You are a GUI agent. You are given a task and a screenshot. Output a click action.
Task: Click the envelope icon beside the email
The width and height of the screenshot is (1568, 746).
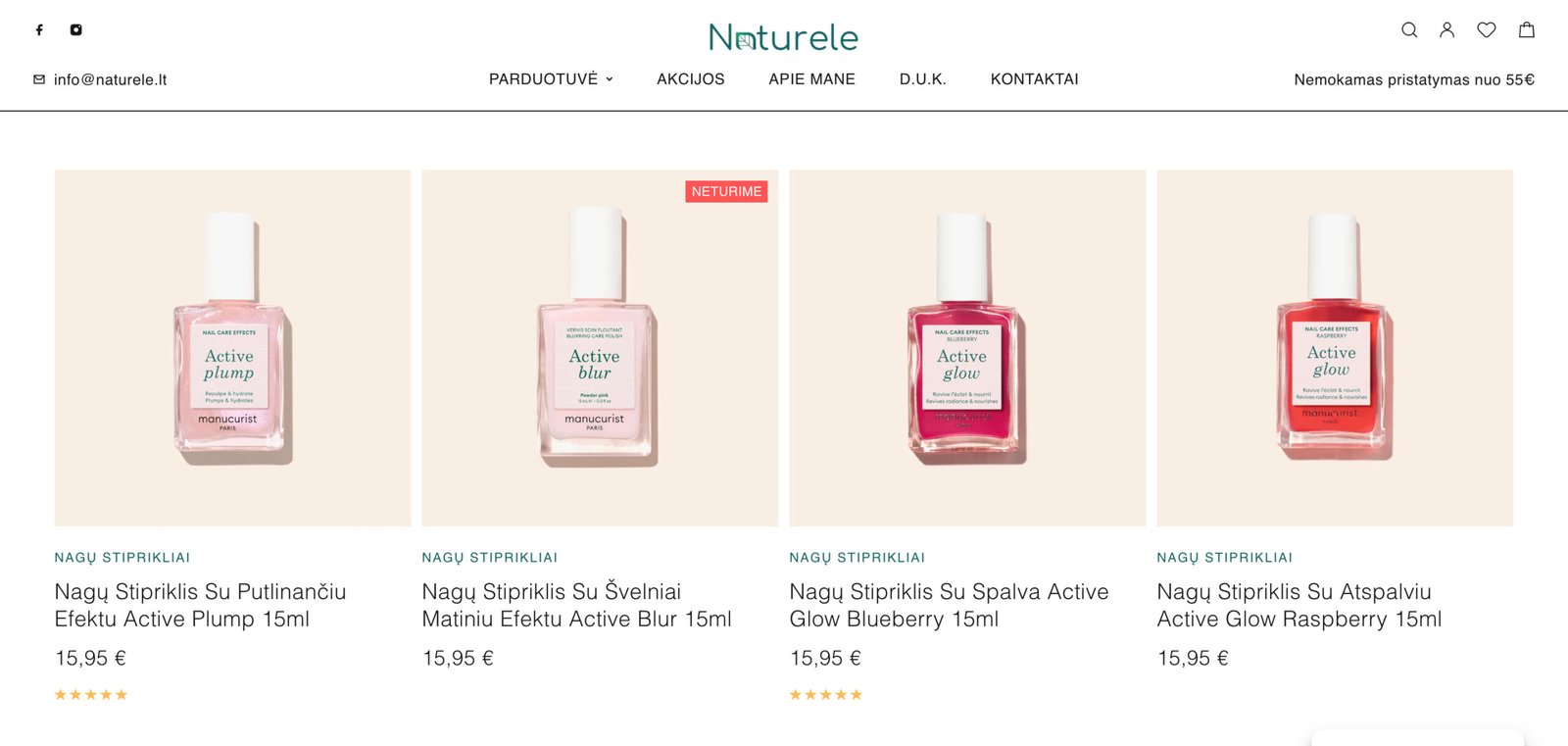point(39,79)
